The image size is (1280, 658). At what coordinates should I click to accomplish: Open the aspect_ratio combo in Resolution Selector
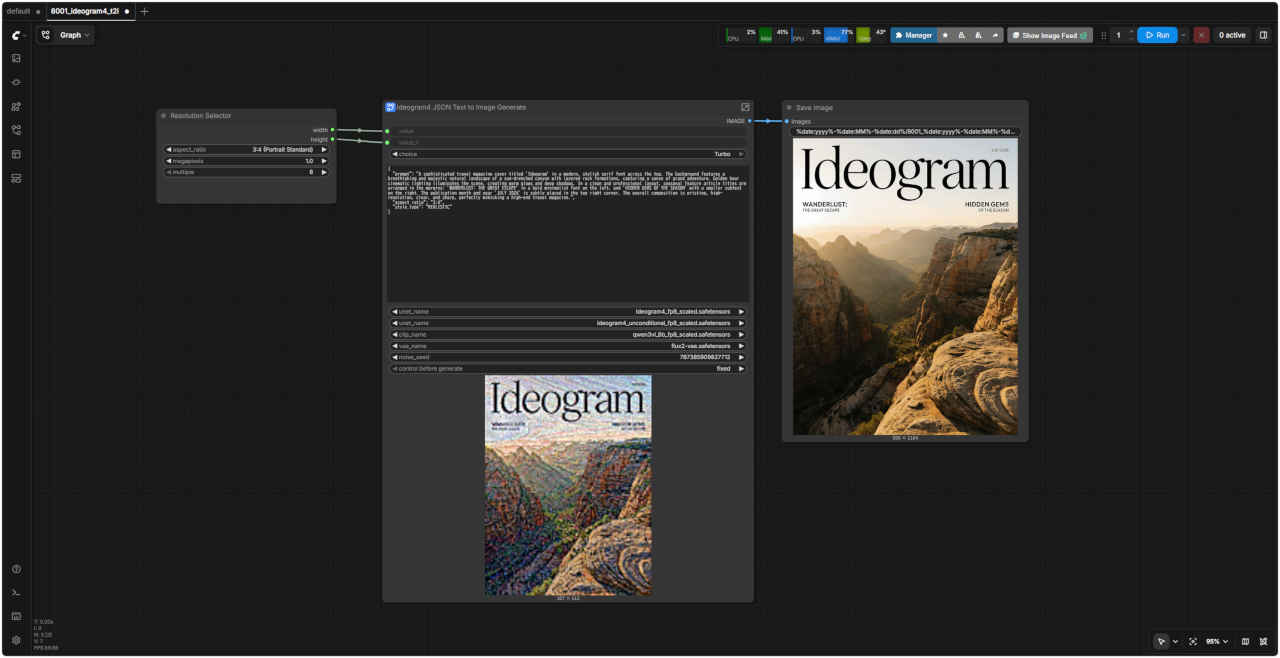tap(246, 149)
